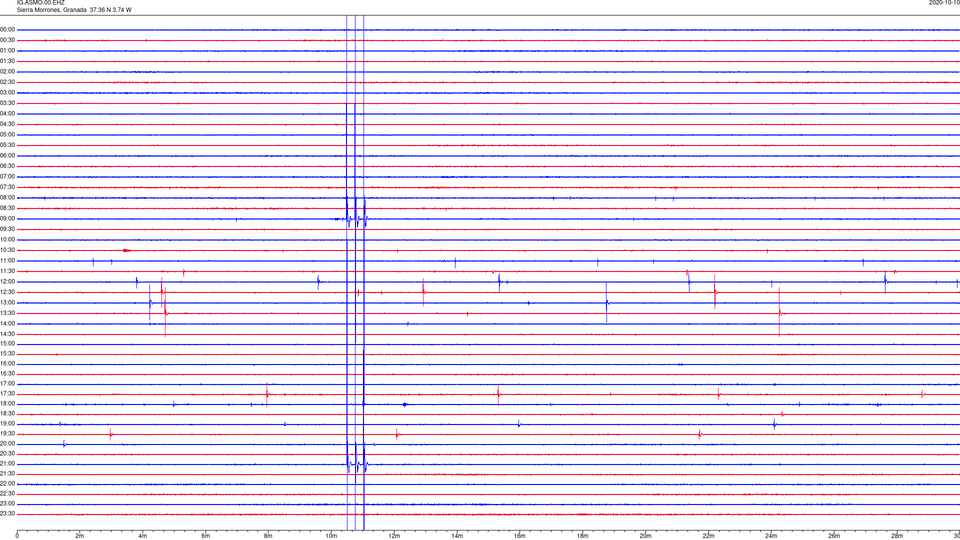The width and height of the screenshot is (960, 540).
Task: Select the 6m minute axis label
Action: click(x=205, y=536)
